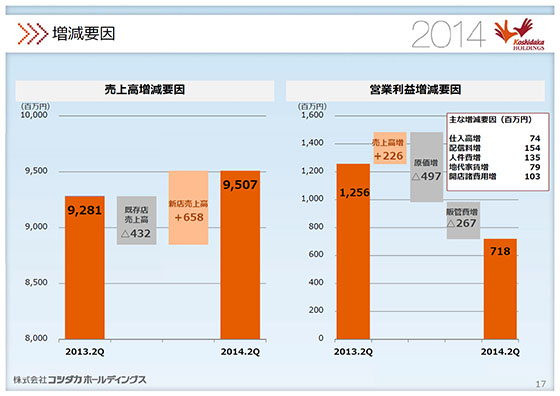Click the large 2014 year heading
560x396 pixels.
point(449,34)
